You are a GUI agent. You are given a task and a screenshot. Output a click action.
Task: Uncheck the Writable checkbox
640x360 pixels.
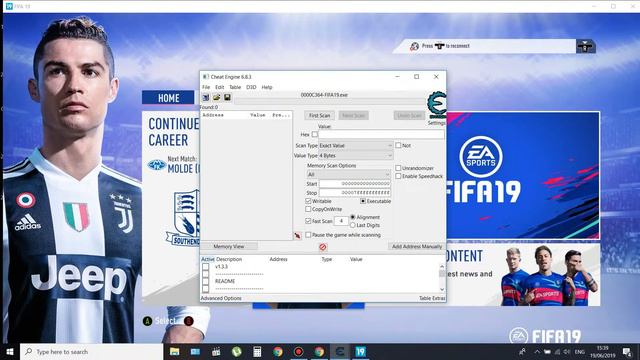click(x=308, y=201)
